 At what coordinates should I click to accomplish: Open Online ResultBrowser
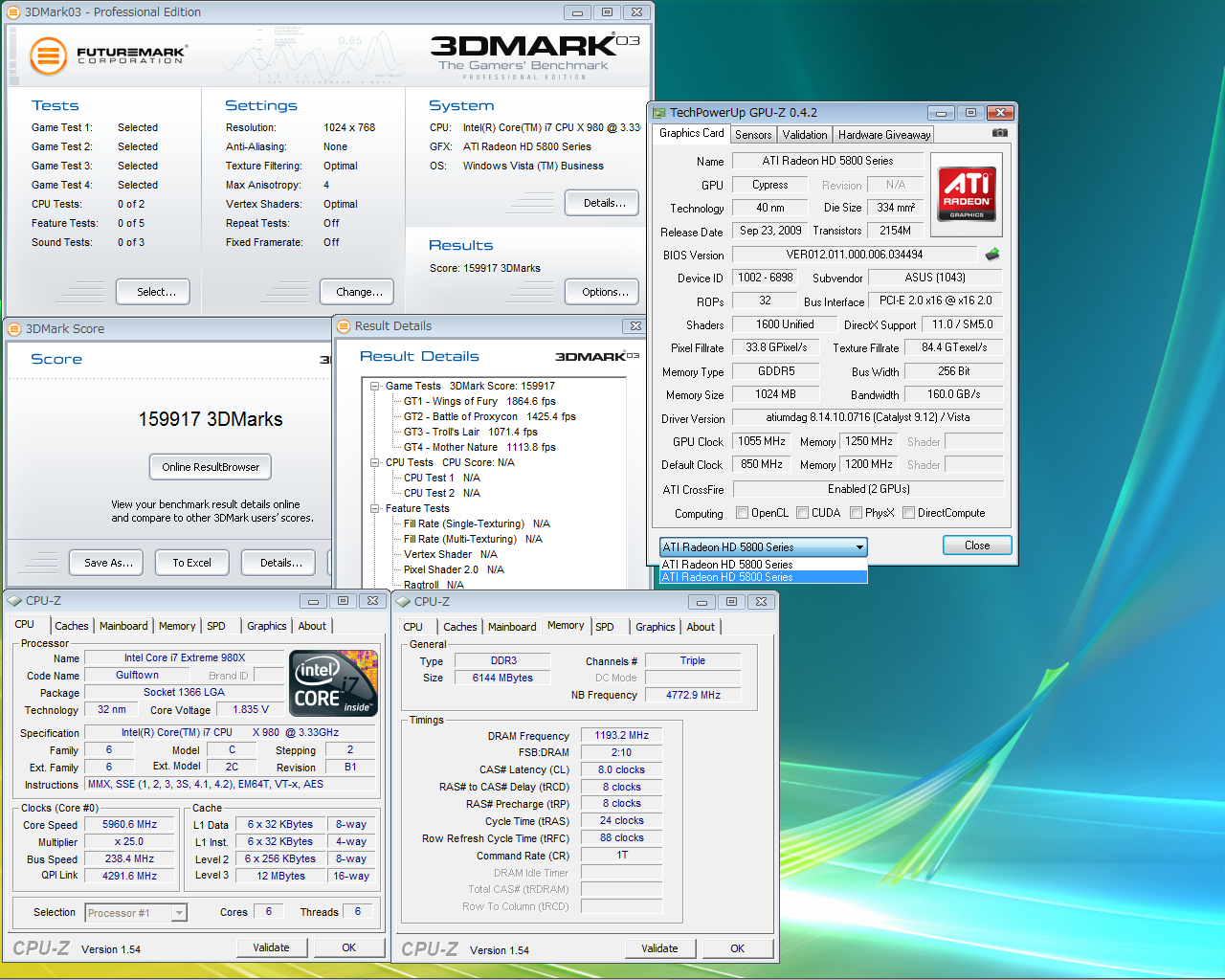point(211,467)
